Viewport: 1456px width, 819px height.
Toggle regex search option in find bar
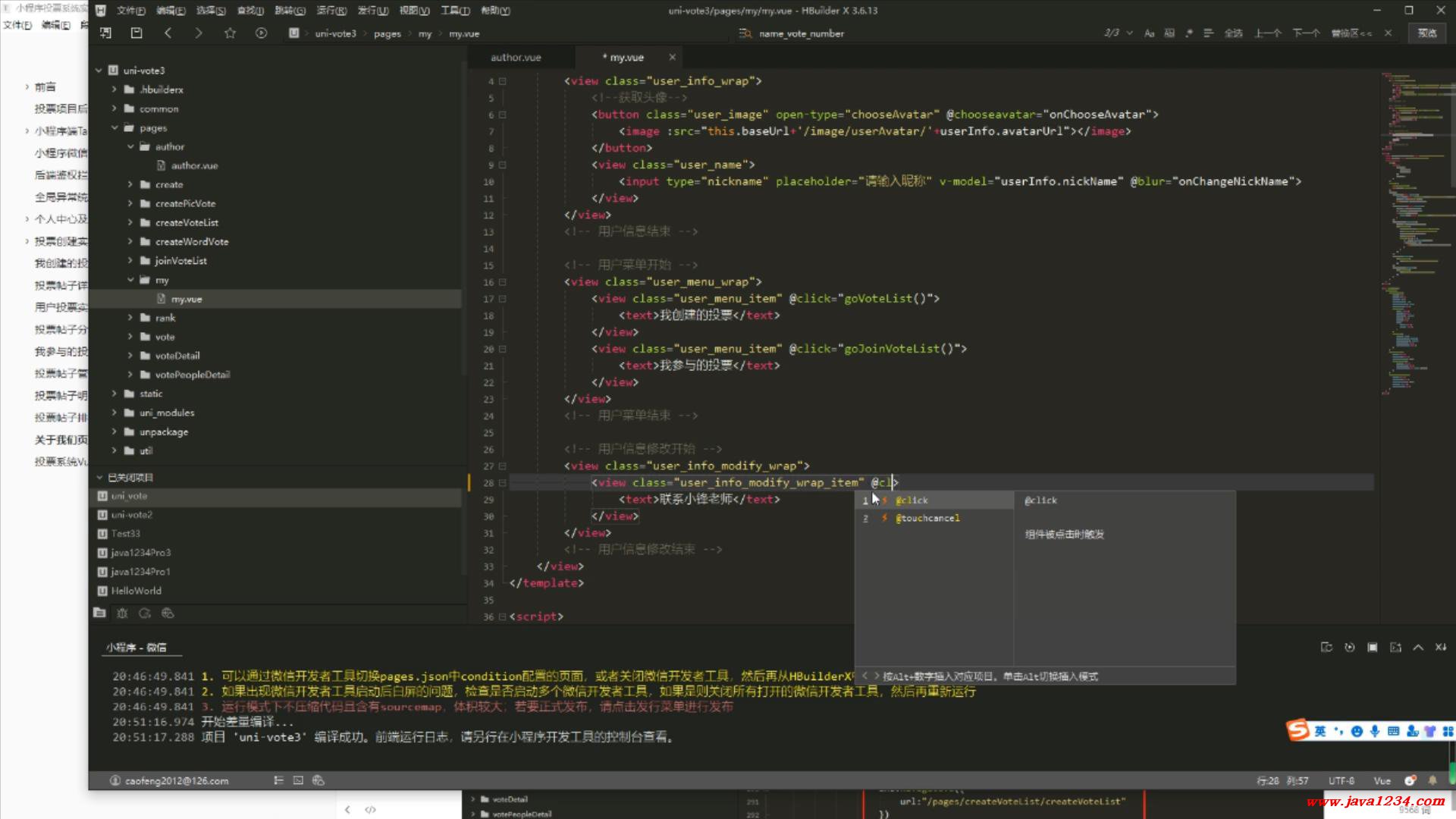pyautogui.click(x=1188, y=33)
